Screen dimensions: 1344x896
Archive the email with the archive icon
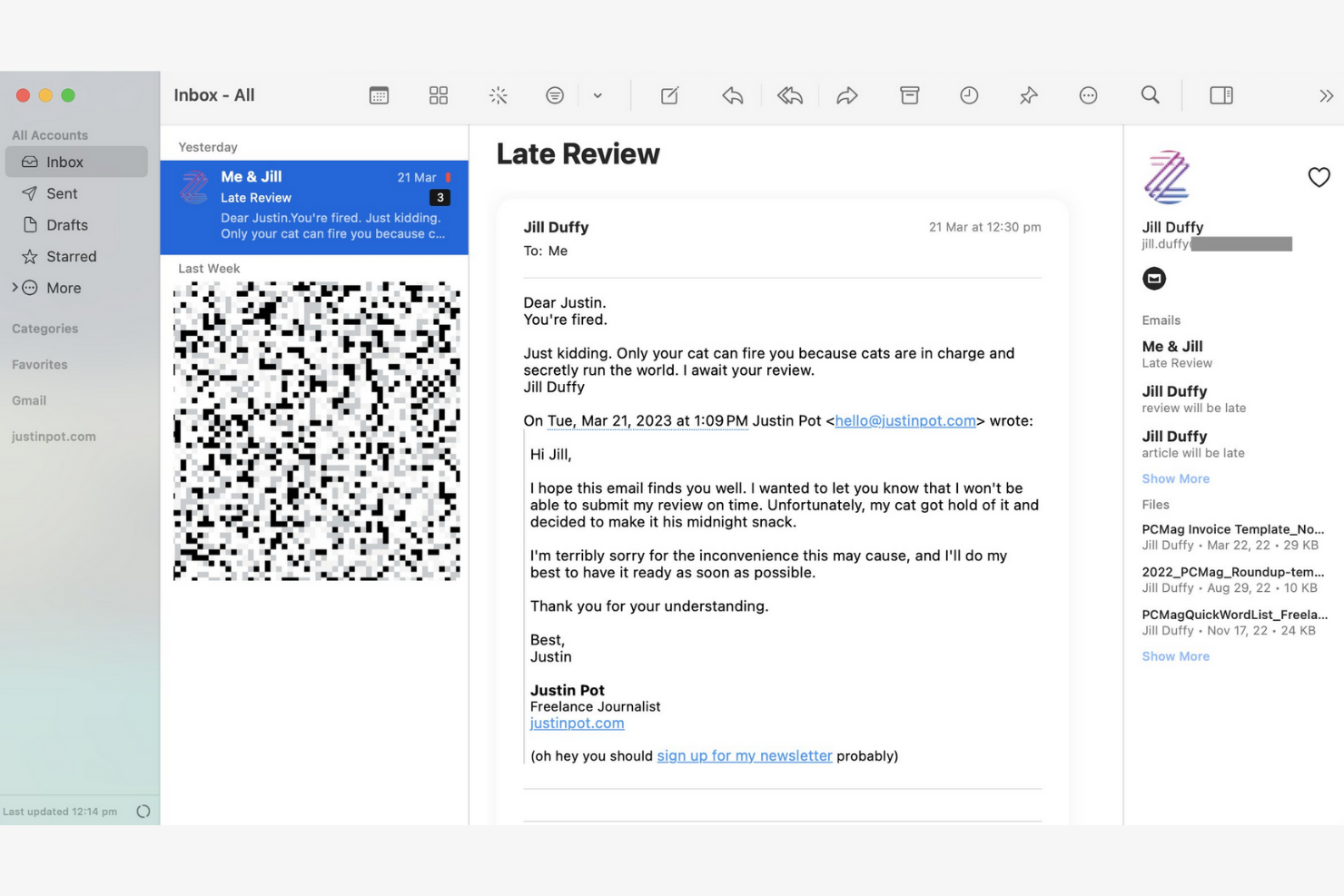point(909,94)
